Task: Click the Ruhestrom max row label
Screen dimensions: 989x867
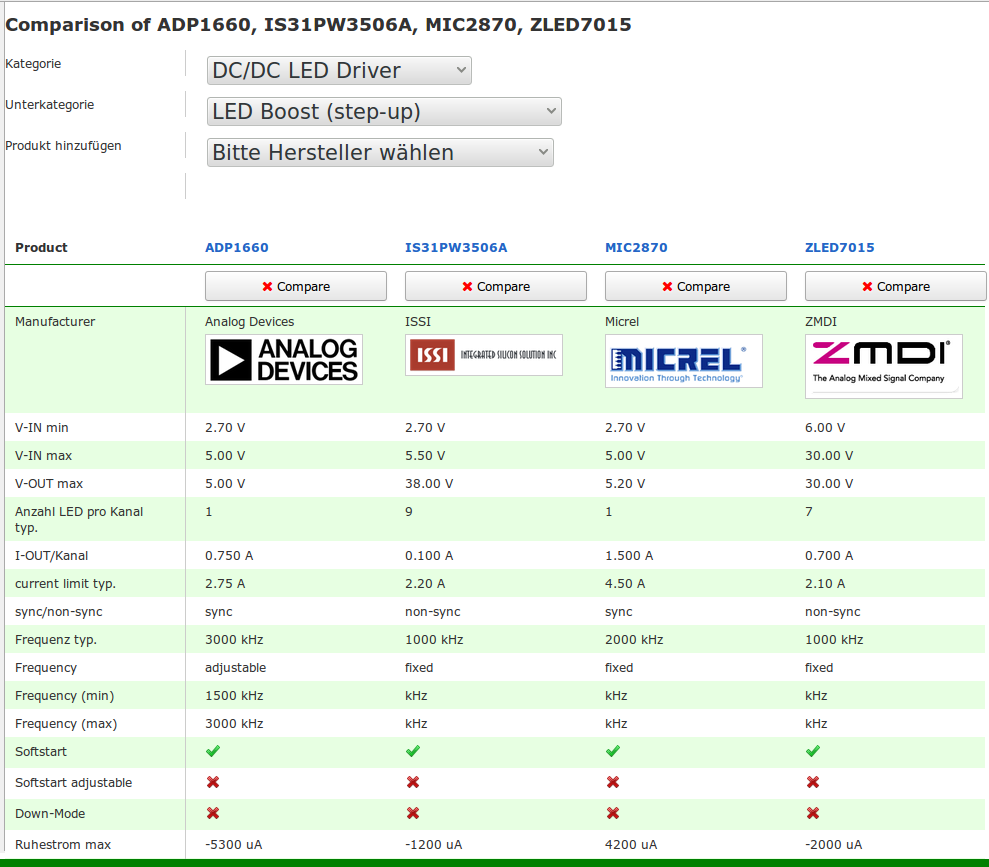Action: click(x=63, y=844)
